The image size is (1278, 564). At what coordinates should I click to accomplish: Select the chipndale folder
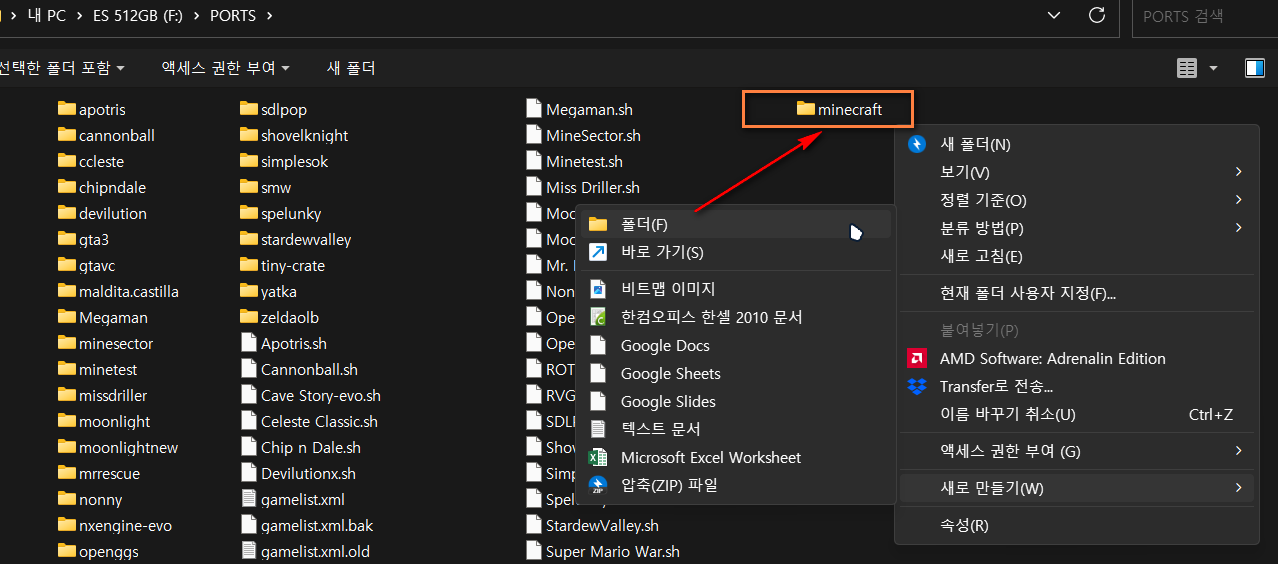(x=102, y=187)
